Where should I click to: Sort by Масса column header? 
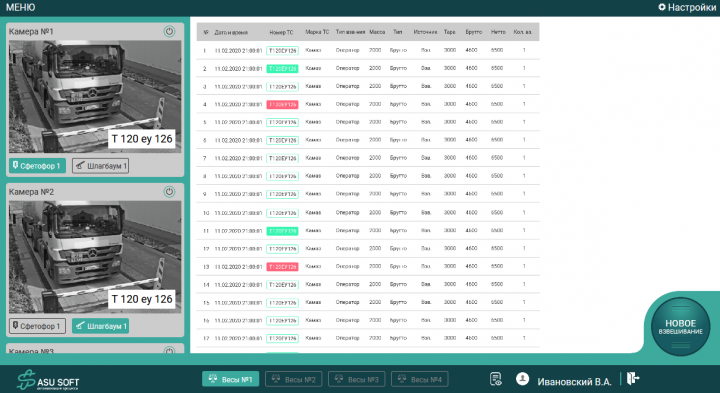click(x=377, y=32)
